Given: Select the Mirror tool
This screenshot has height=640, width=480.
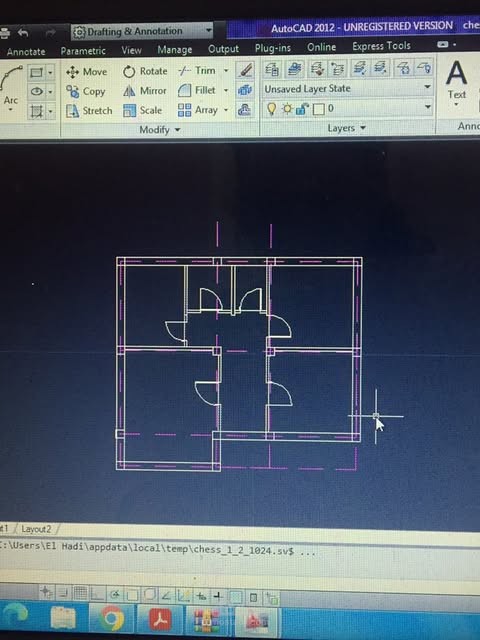Looking at the screenshot, I should 145,91.
